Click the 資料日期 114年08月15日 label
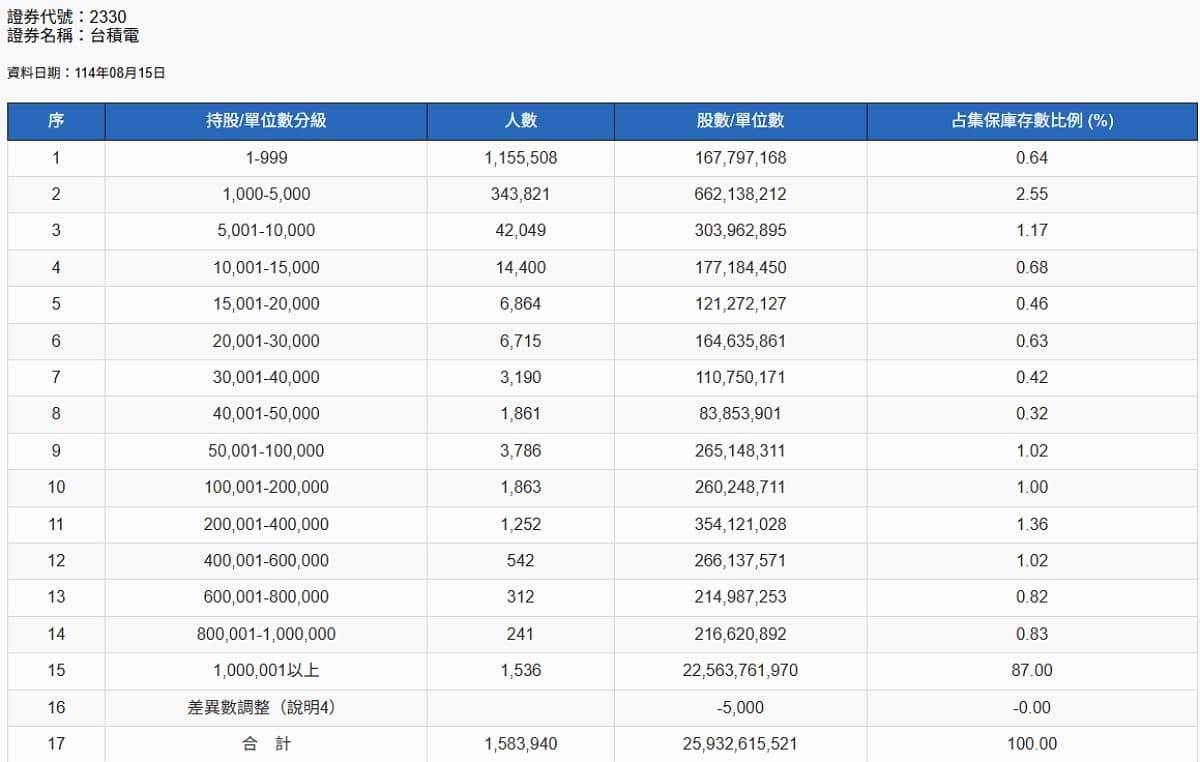This screenshot has width=1200, height=762. (86, 73)
